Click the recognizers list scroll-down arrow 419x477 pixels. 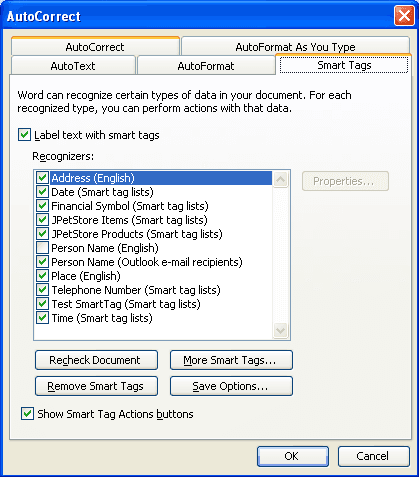280,330
